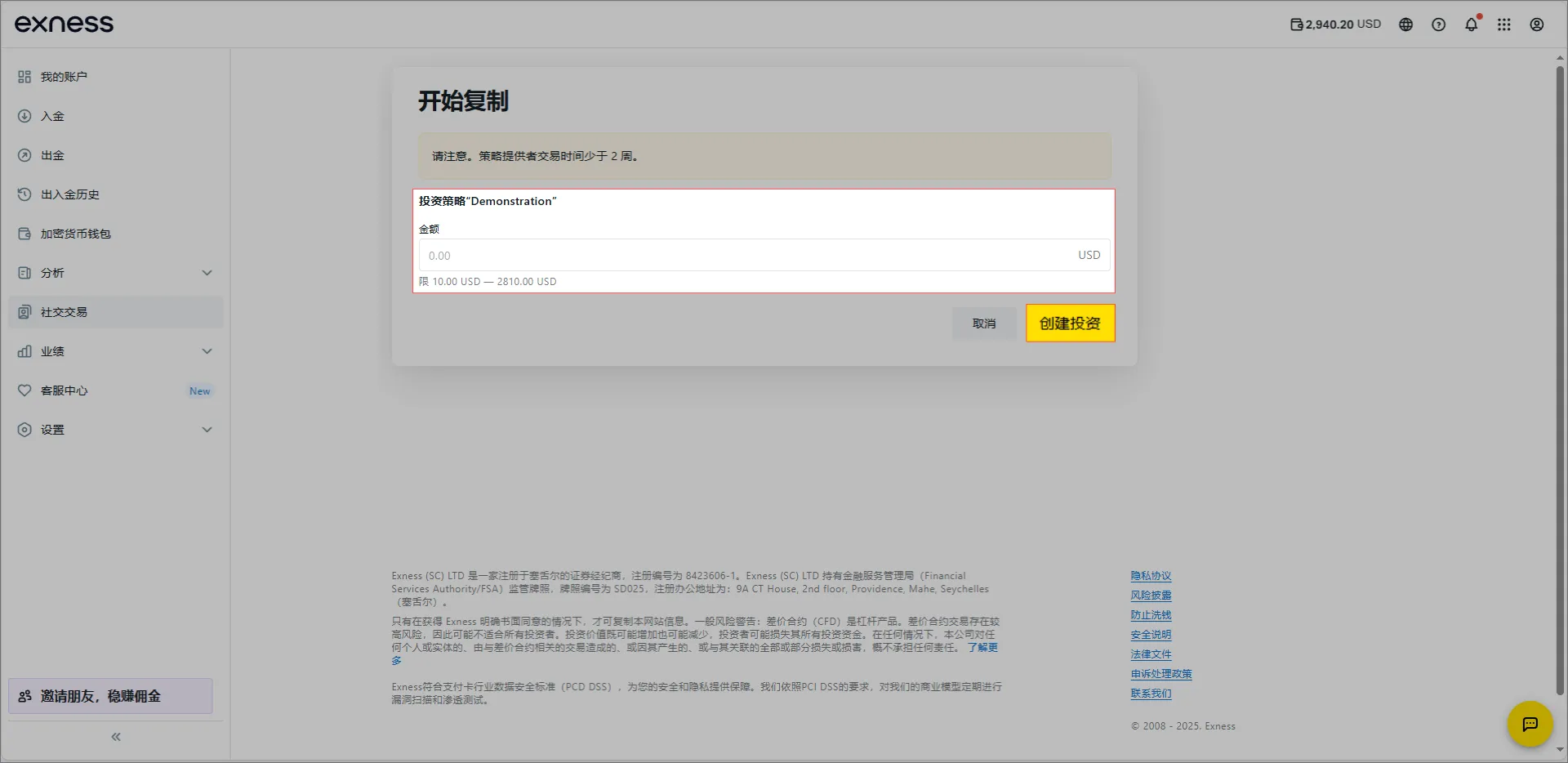
Task: Click the 请注意 warning notice text
Action: [x=535, y=156]
